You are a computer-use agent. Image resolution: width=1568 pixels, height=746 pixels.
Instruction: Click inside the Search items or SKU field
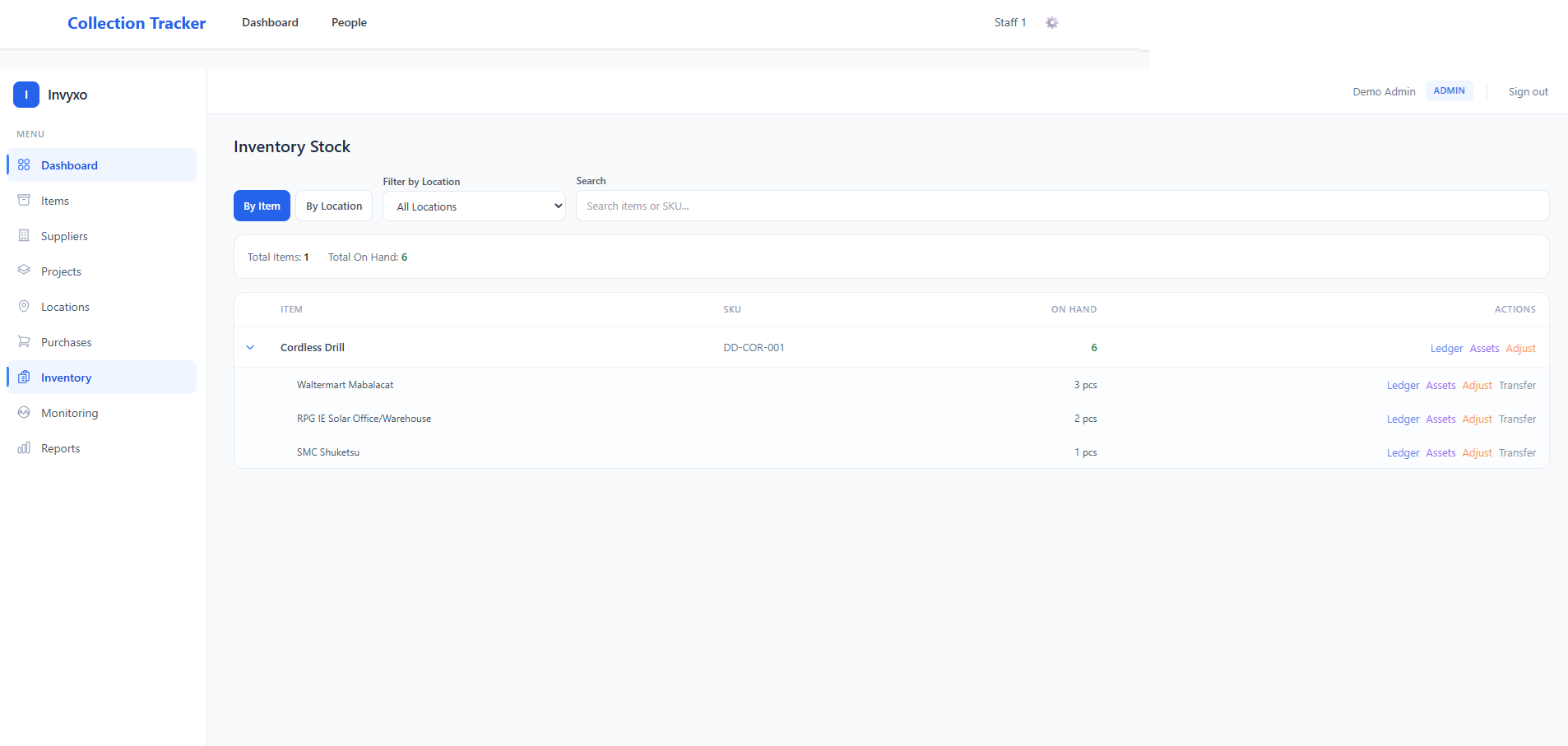point(1062,206)
